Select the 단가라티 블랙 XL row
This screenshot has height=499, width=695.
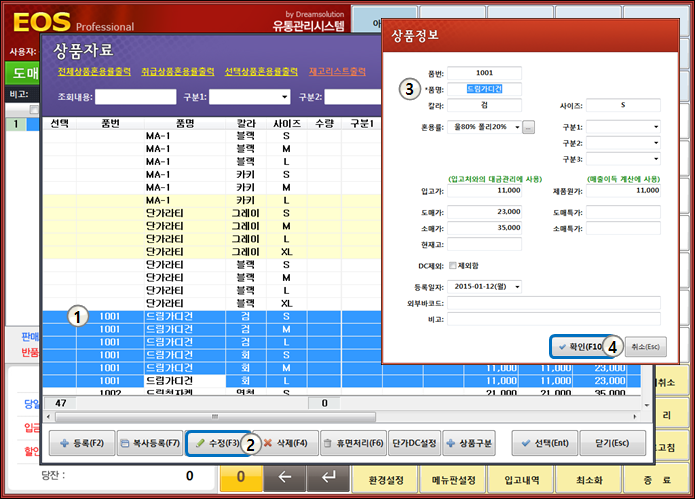(212, 304)
